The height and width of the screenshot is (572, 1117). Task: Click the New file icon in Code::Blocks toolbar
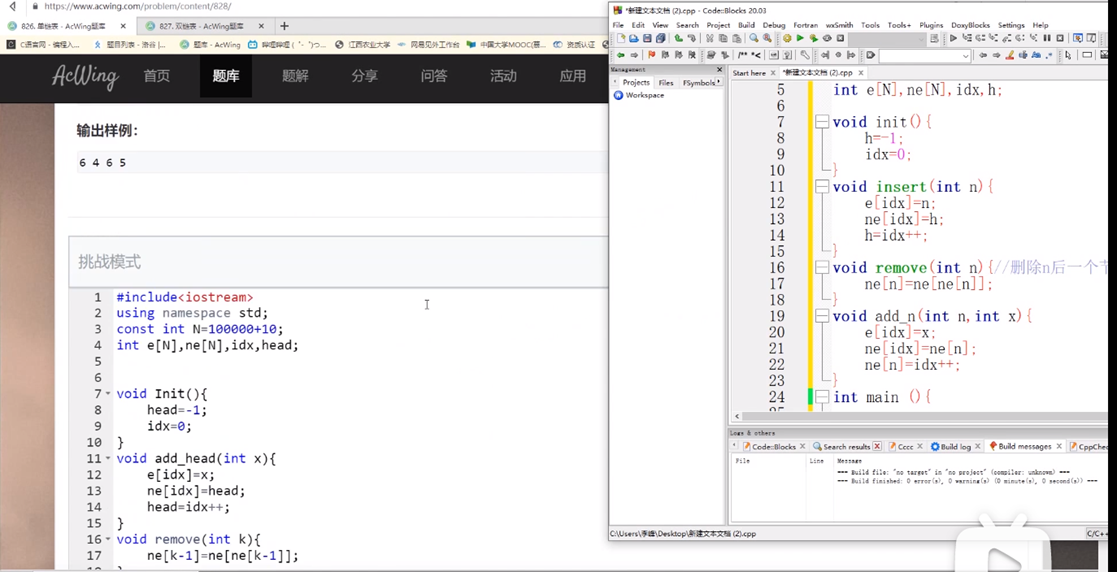point(621,38)
